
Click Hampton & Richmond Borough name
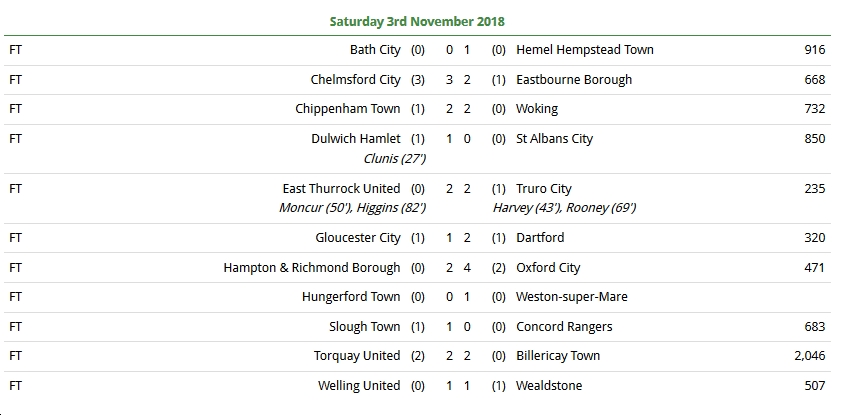point(312,268)
